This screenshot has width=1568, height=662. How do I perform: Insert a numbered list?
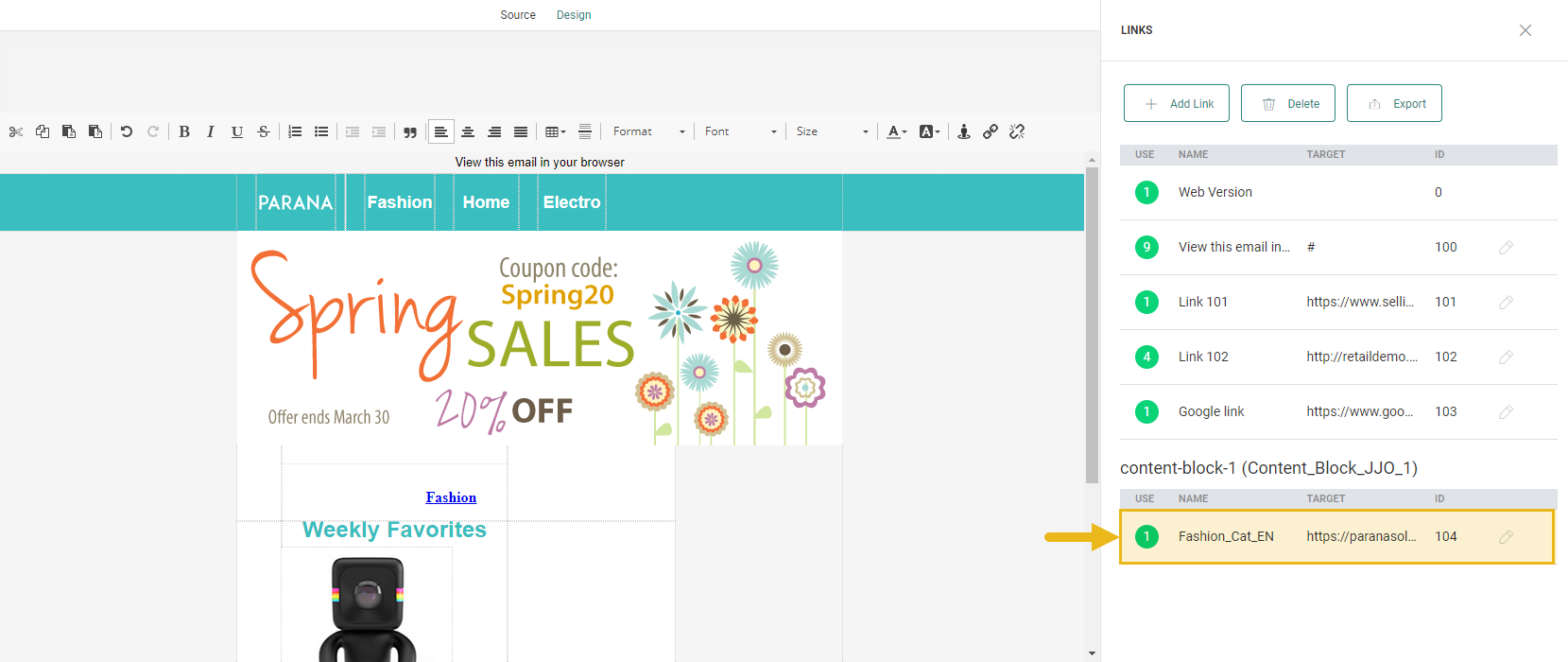click(295, 131)
